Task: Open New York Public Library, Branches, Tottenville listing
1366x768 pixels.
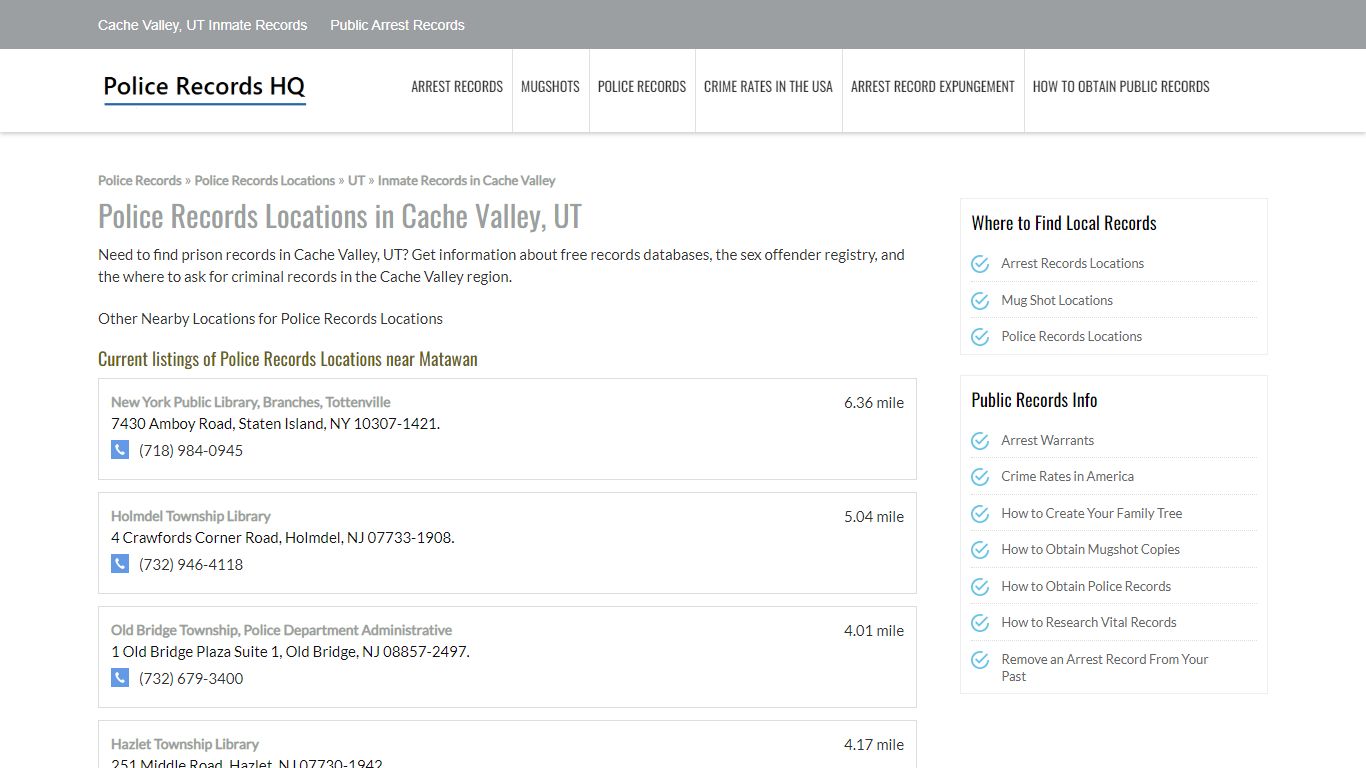Action: click(x=250, y=402)
